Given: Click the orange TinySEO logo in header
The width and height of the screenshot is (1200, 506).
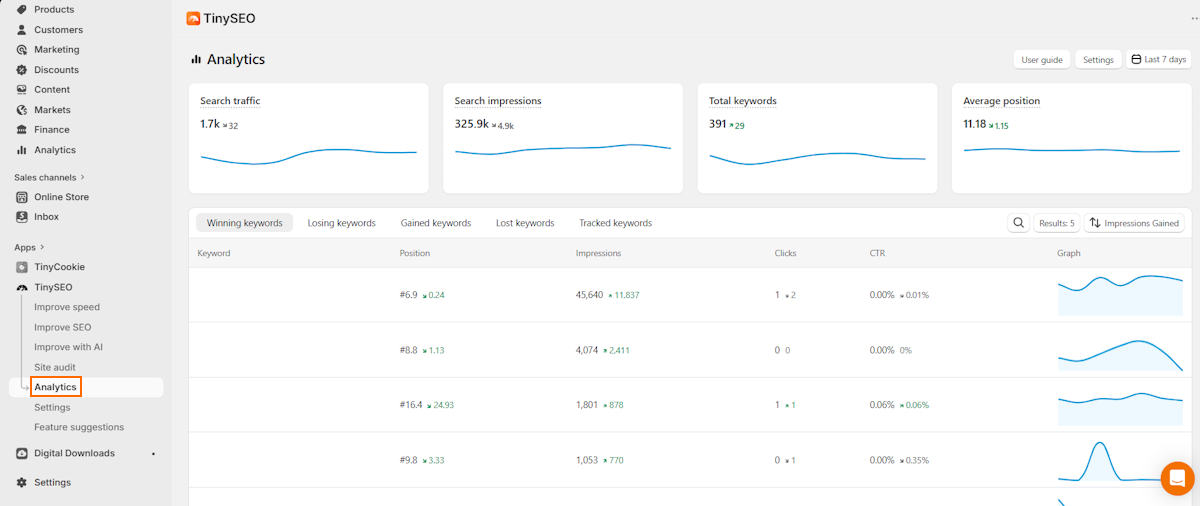Looking at the screenshot, I should click(193, 18).
